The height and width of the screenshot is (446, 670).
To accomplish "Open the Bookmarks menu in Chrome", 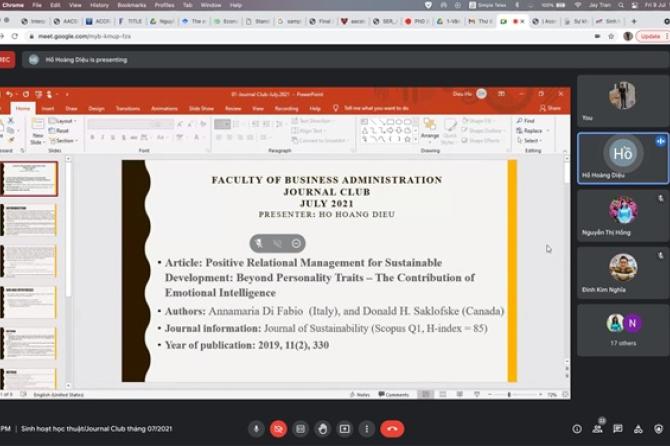I will [131, 5].
